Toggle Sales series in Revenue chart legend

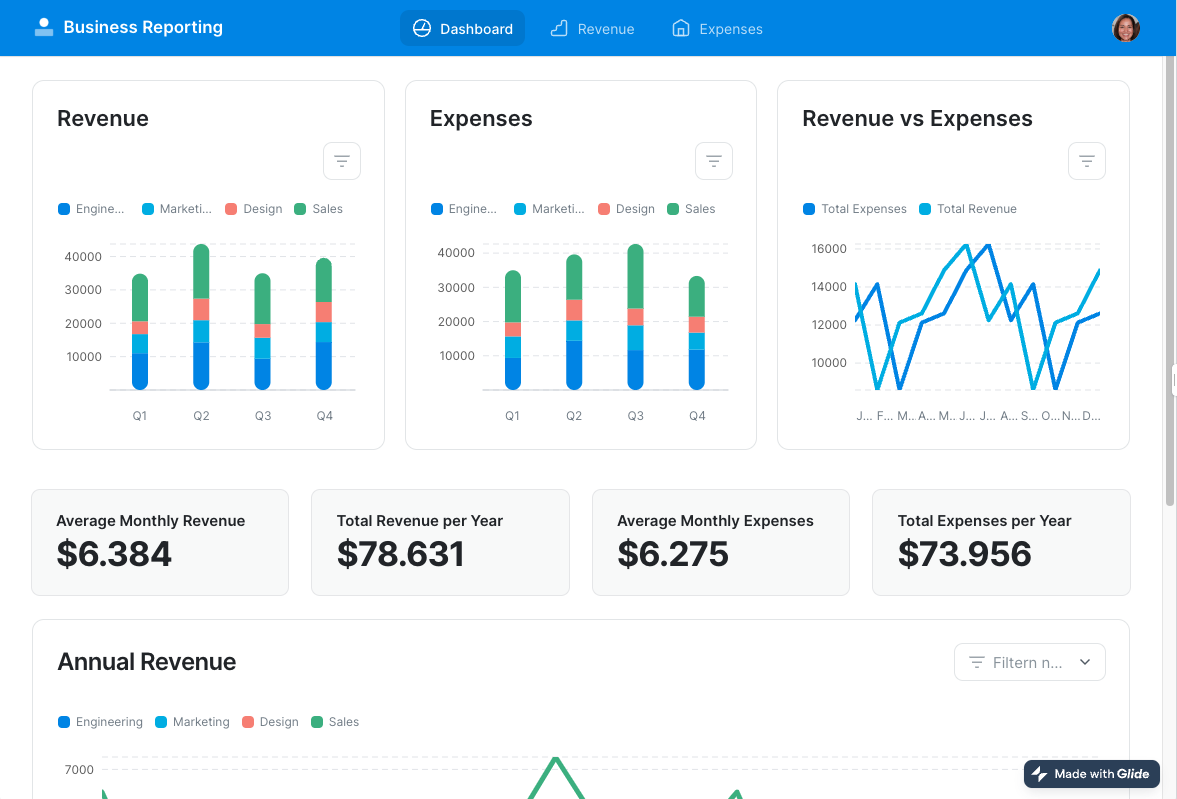[319, 209]
